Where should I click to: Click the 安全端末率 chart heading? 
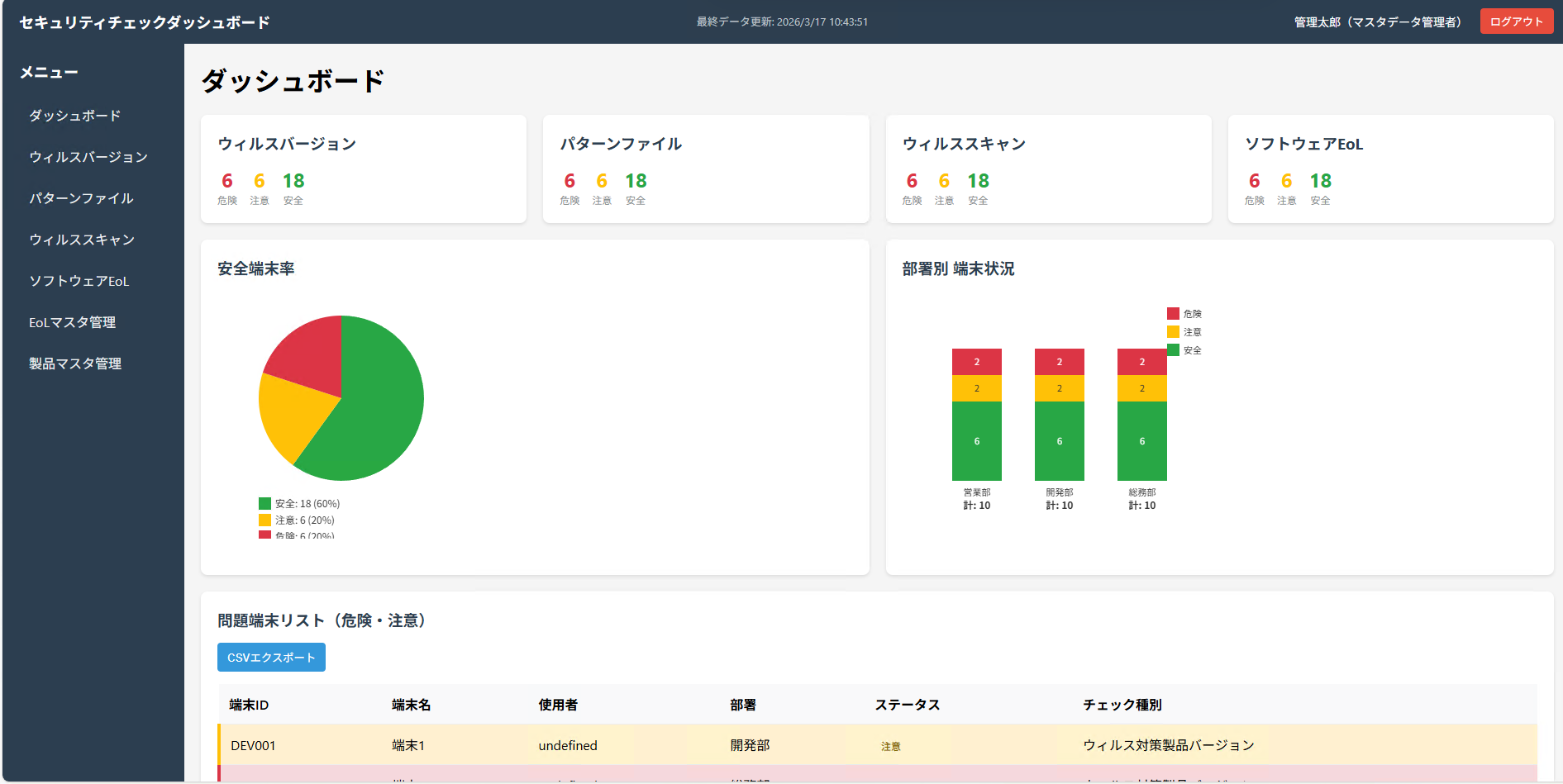point(256,268)
